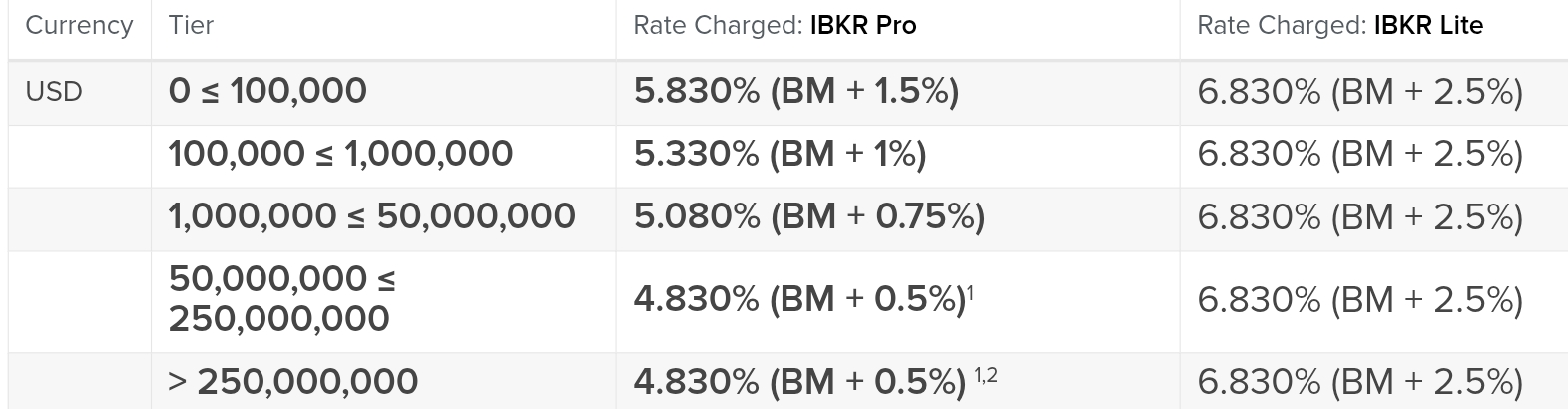Click the Tier column header
Image resolution: width=1568 pixels, height=409 pixels.
(x=191, y=25)
